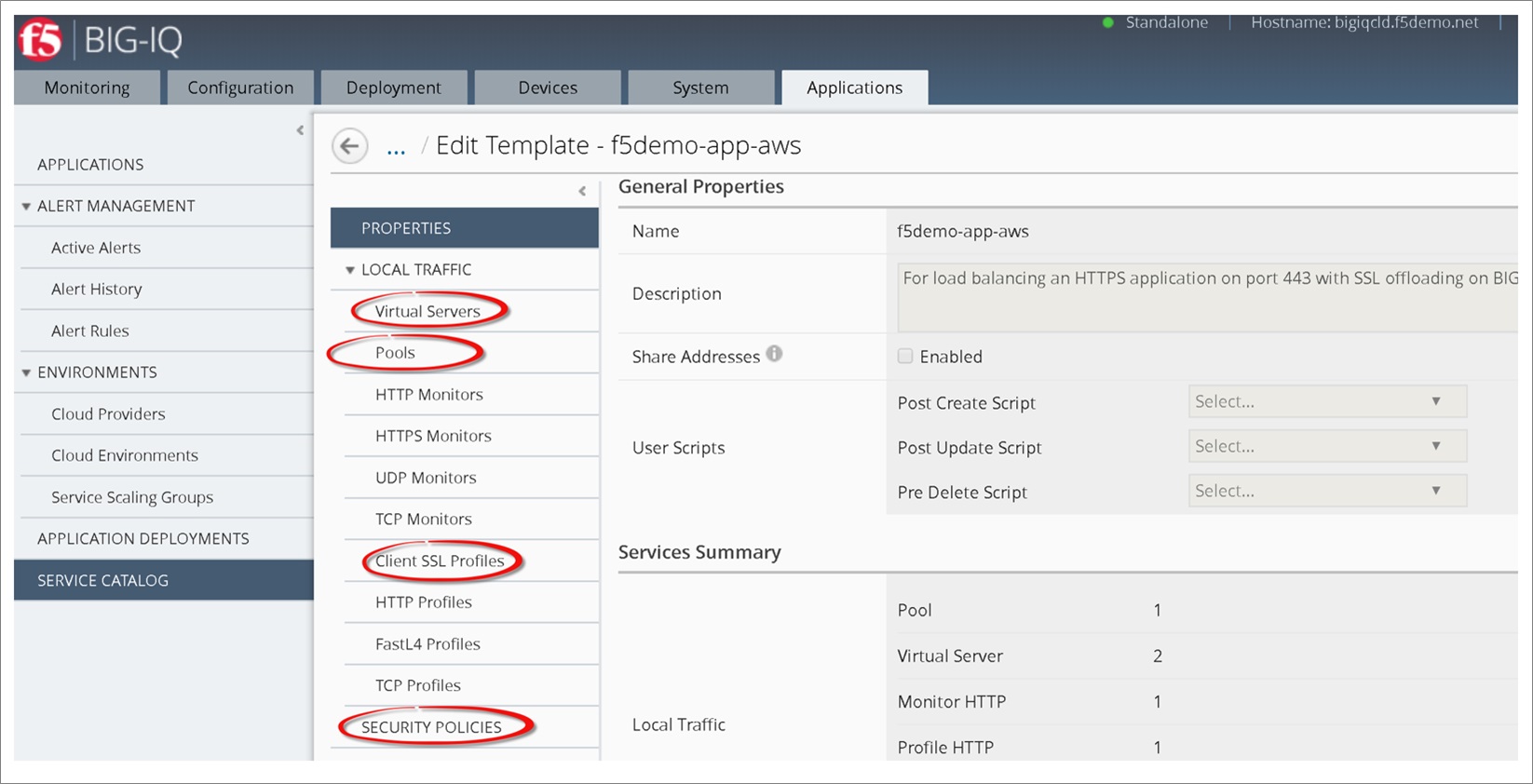Collapse the left navigation sidebar chevron
Viewport: 1533px width, 784px height.
(300, 130)
